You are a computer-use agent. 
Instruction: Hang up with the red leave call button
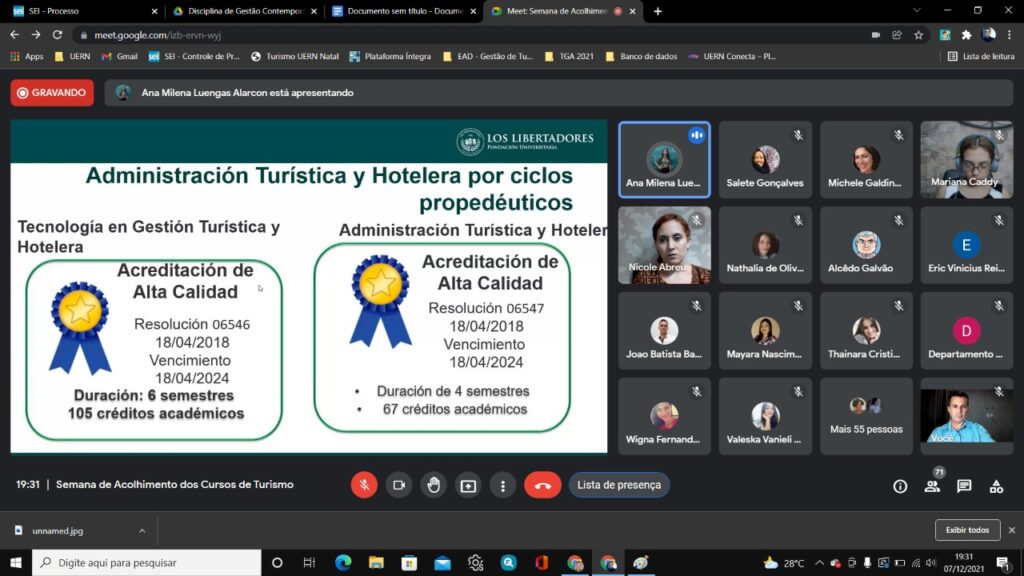543,485
